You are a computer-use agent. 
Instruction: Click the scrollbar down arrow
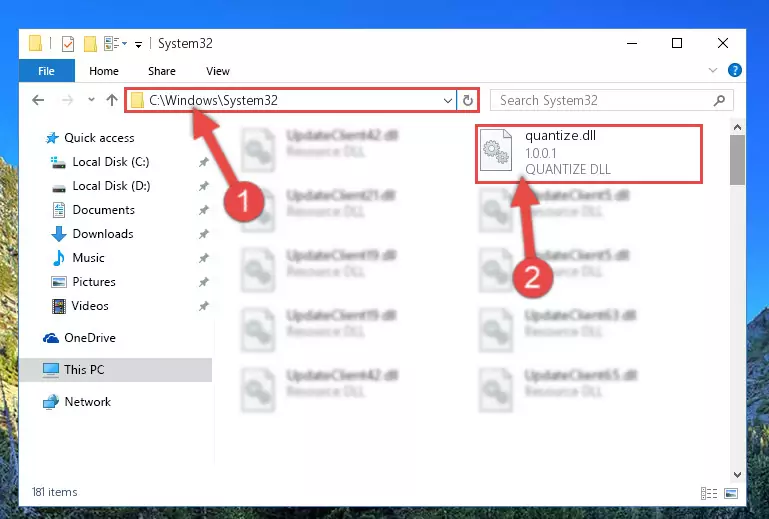pyautogui.click(x=737, y=475)
